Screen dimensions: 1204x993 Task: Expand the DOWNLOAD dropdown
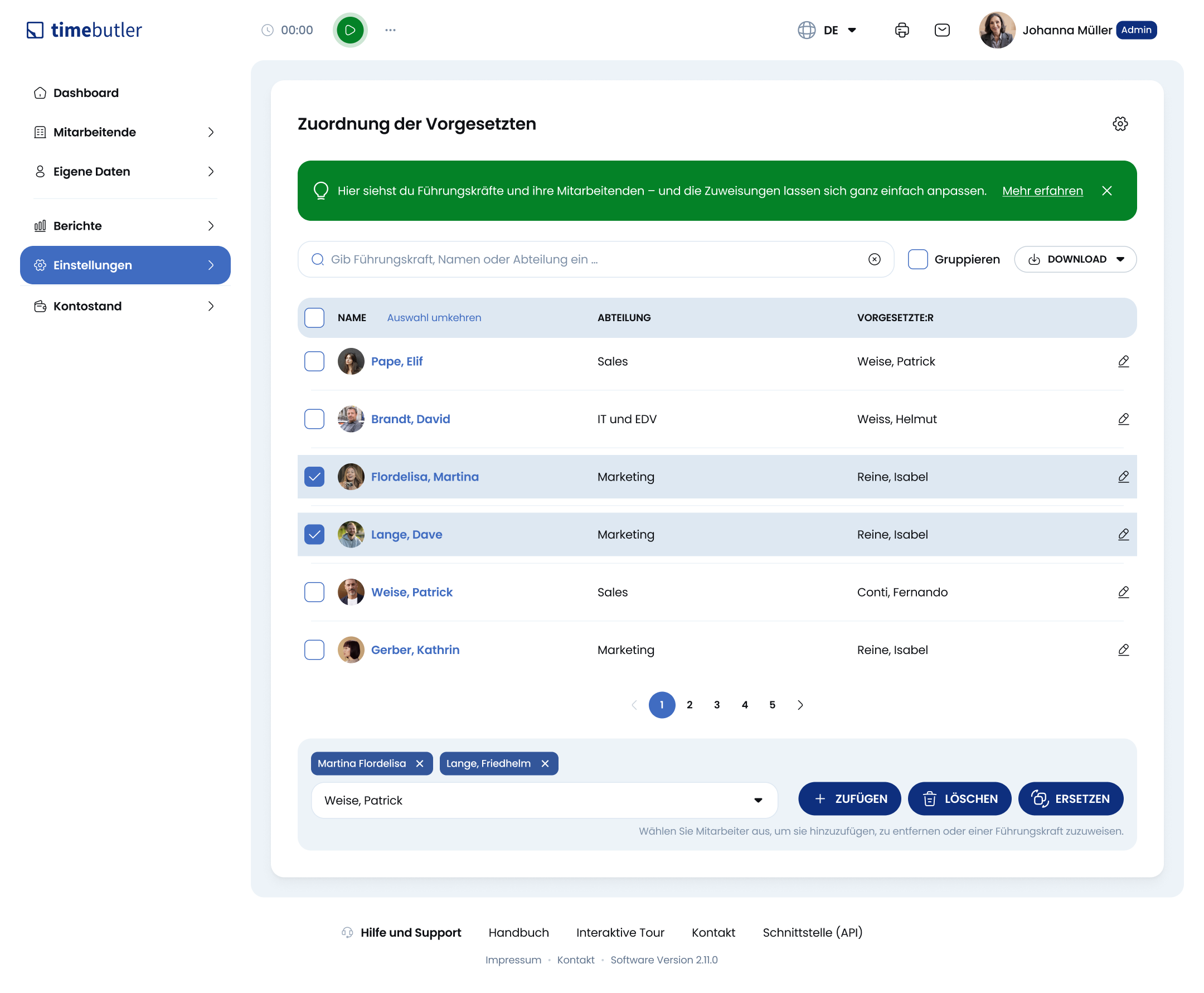click(1075, 260)
